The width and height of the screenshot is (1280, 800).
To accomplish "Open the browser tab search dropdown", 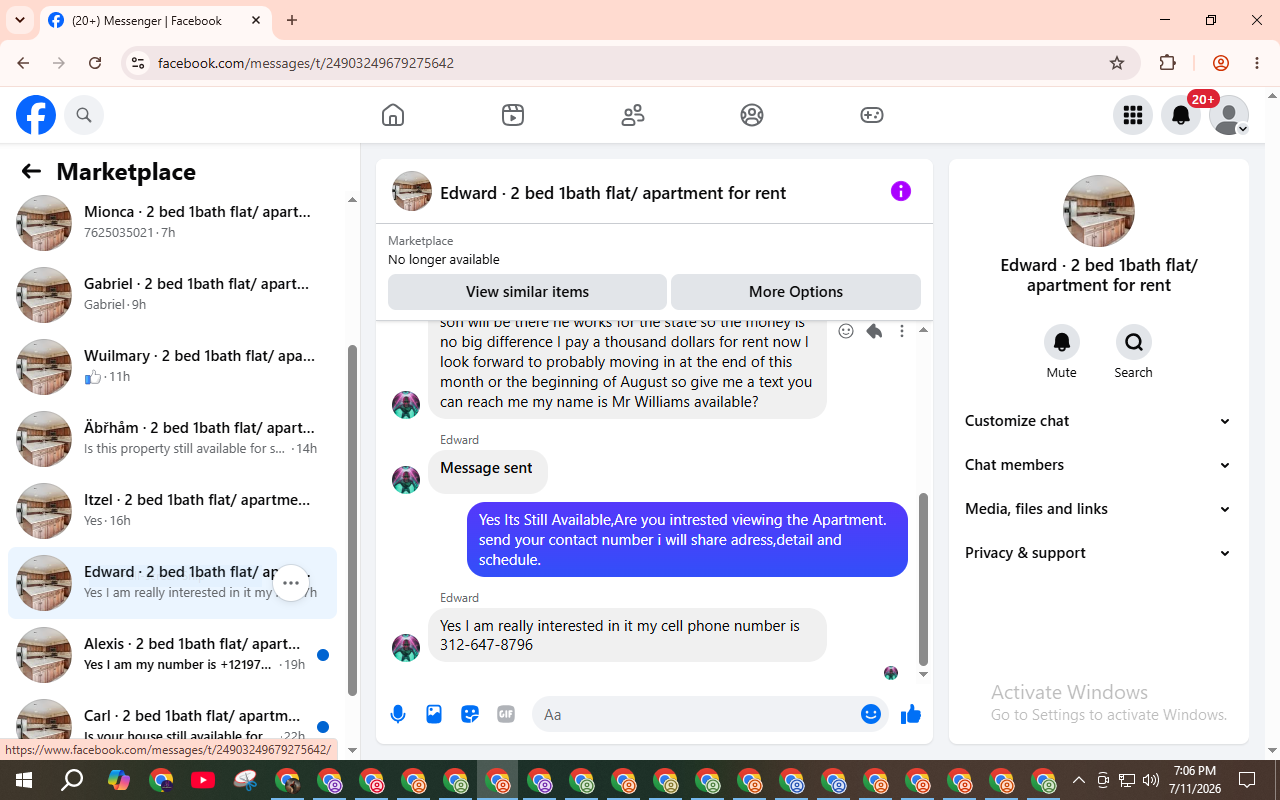I will 19,20.
